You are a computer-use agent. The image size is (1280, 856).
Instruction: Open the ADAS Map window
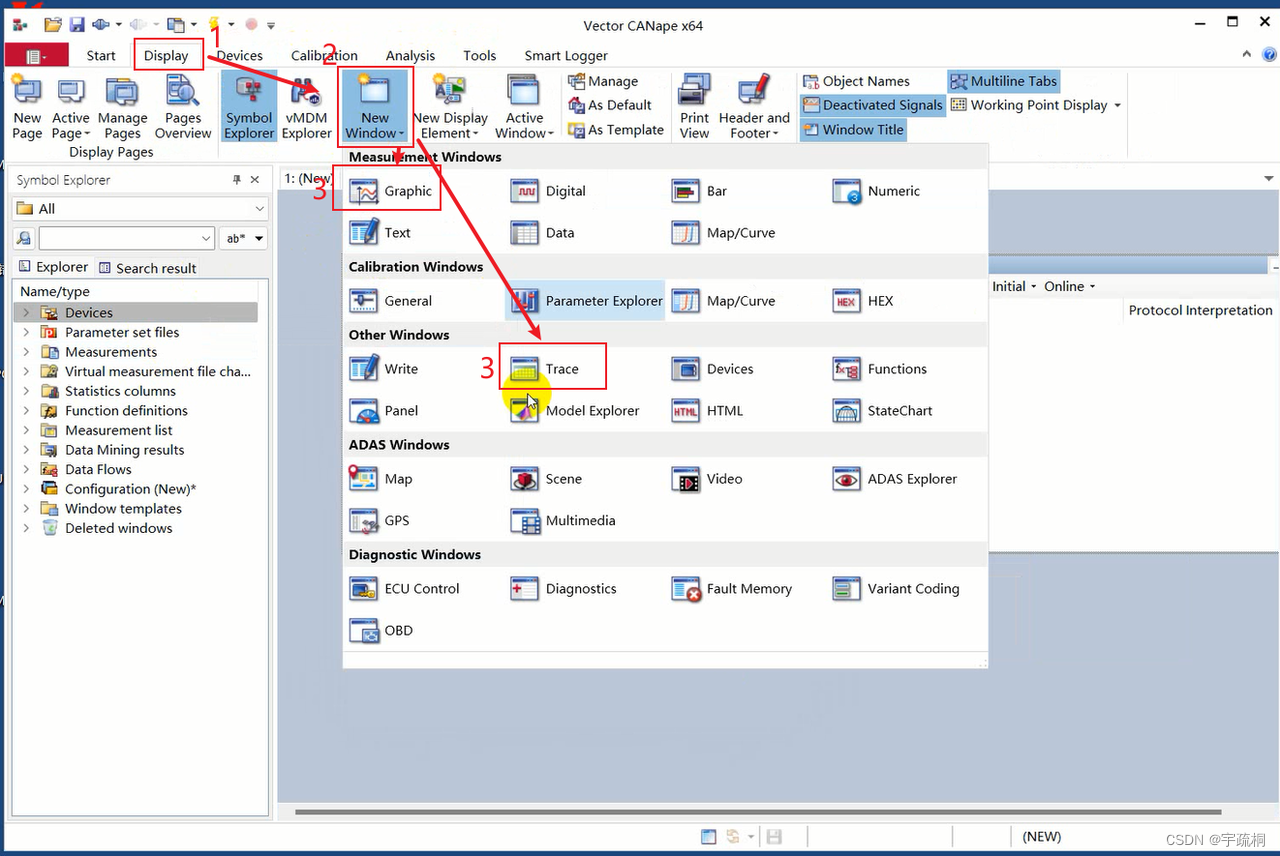point(381,479)
